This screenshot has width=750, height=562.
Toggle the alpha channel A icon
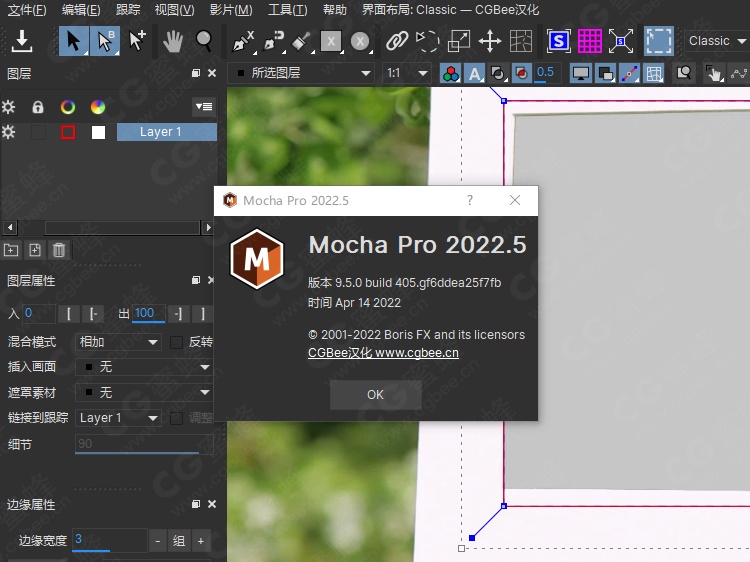pyautogui.click(x=474, y=74)
